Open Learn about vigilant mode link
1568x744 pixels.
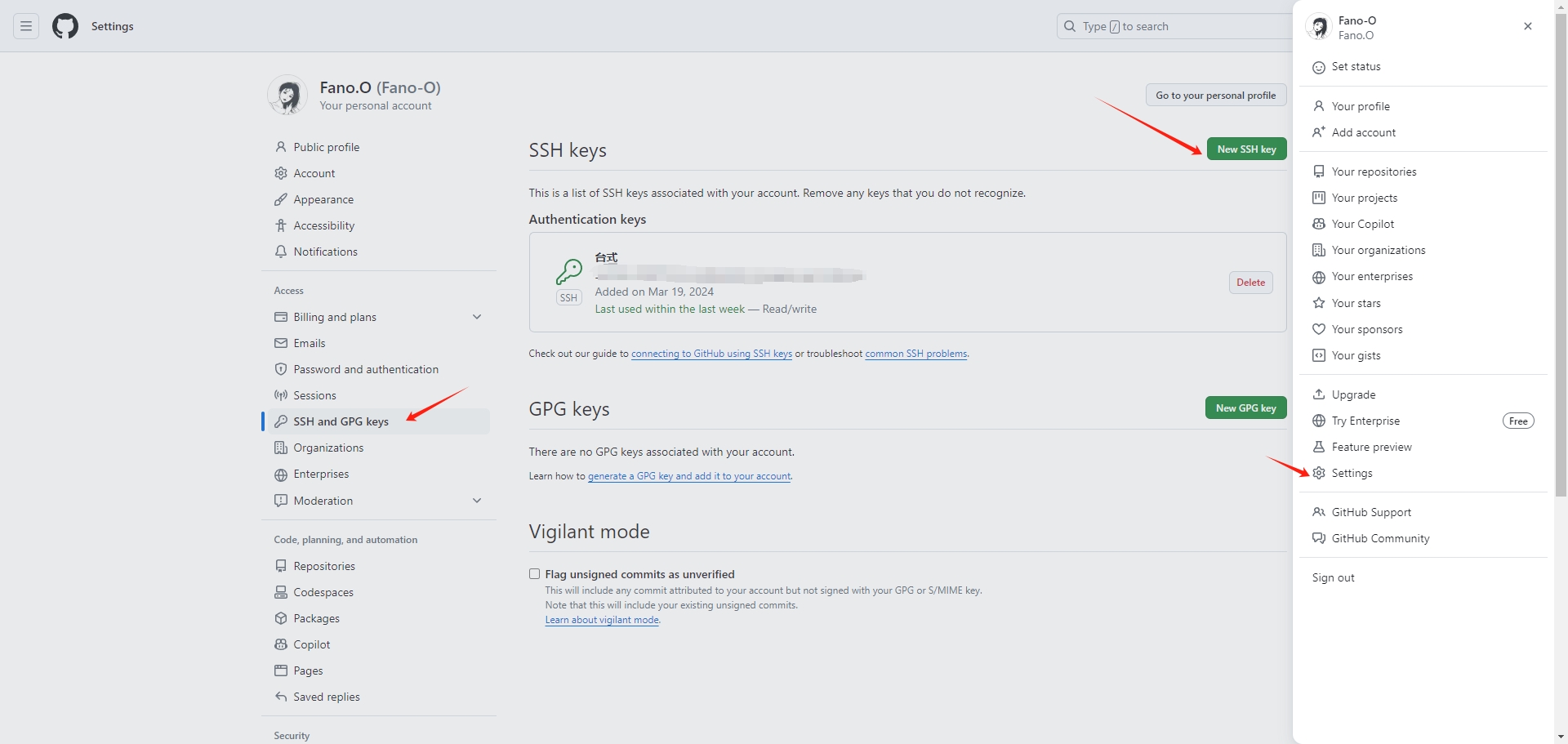pyautogui.click(x=602, y=620)
